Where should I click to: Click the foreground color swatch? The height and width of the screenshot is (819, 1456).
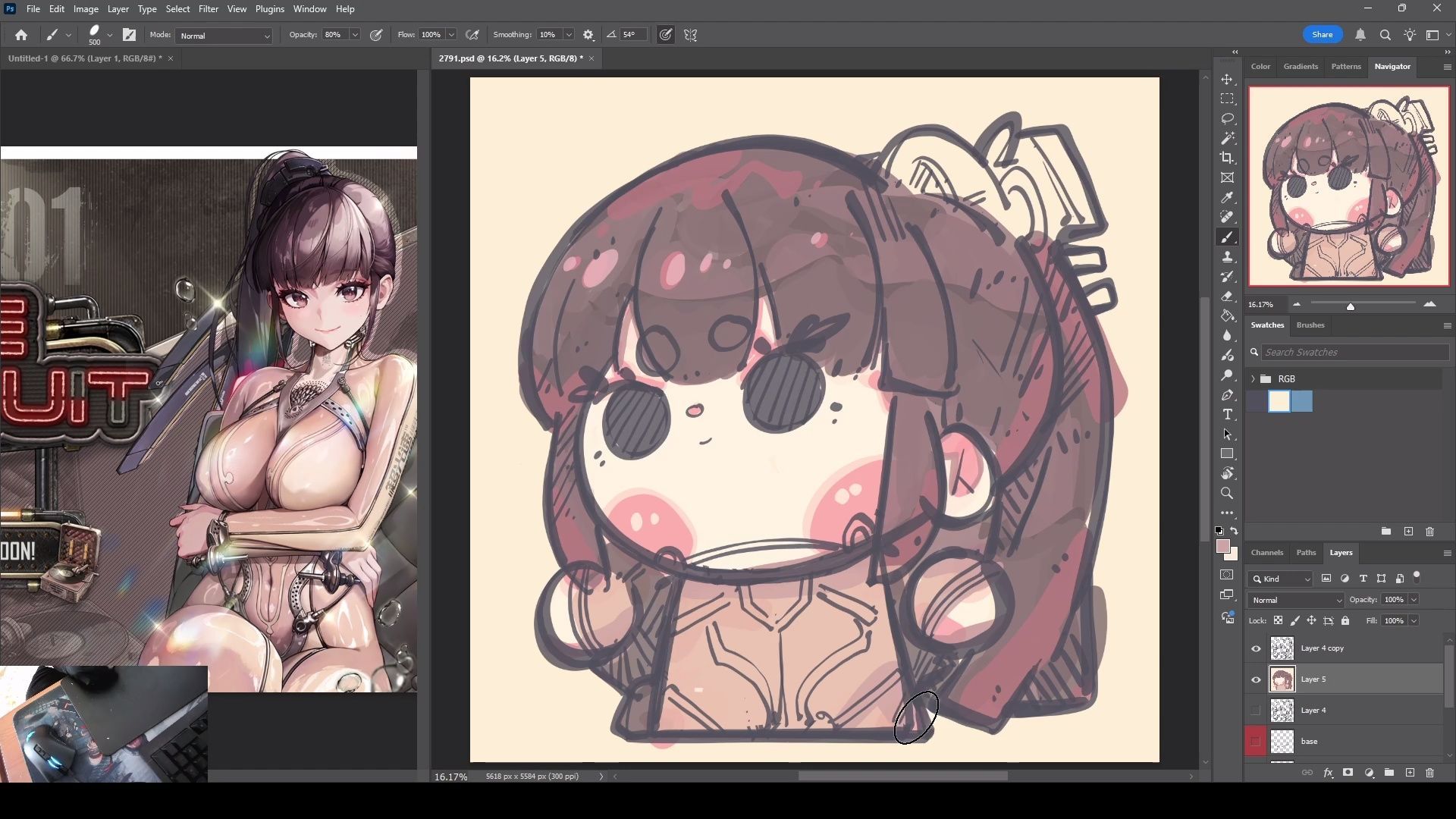pos(1222,547)
